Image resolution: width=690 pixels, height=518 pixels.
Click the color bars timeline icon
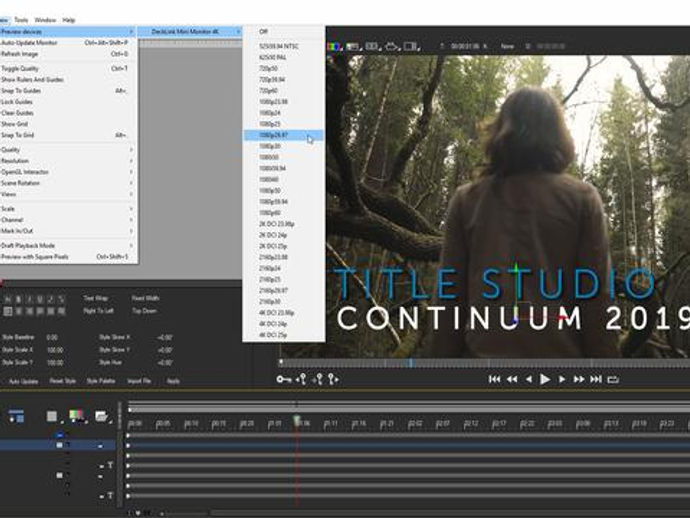click(x=77, y=416)
